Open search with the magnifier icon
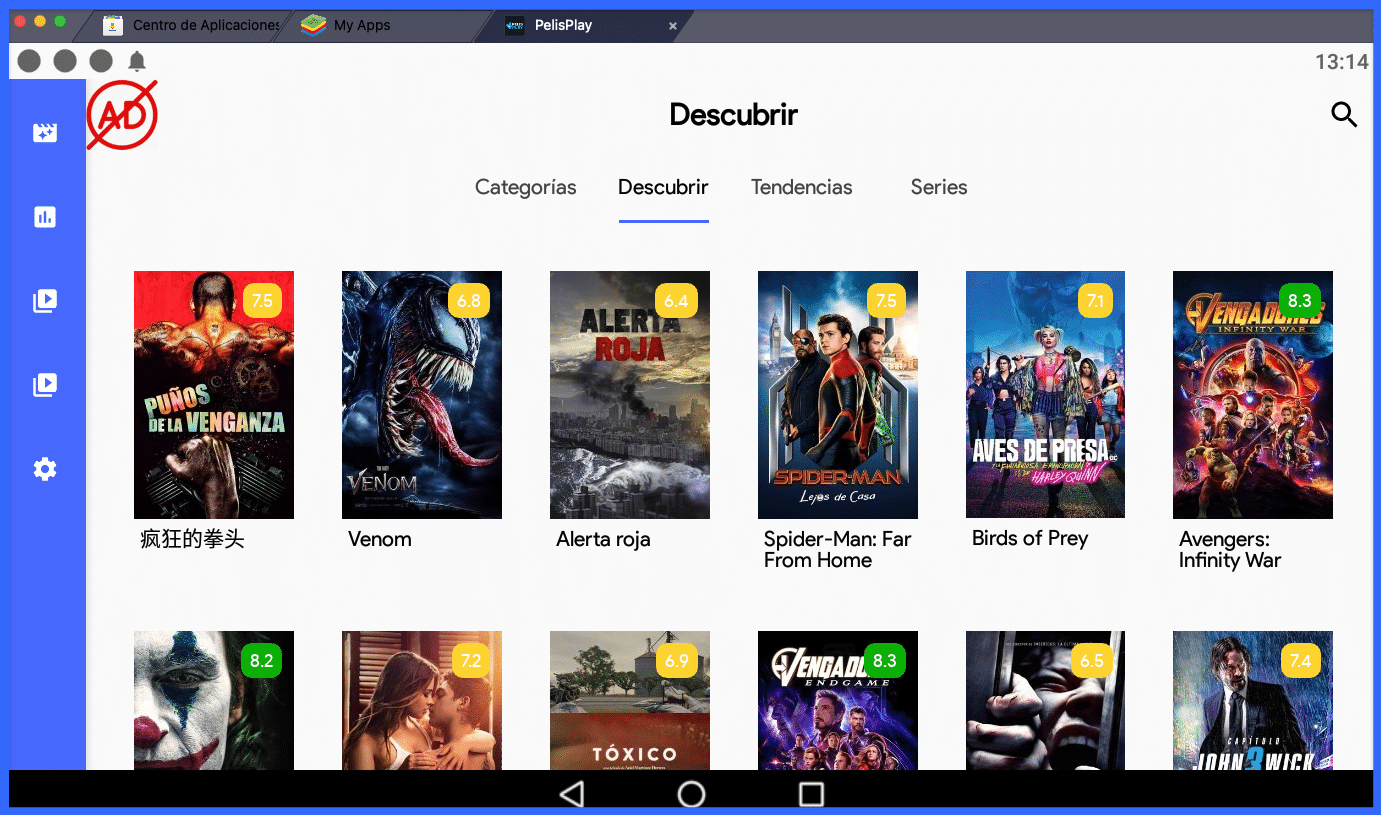The image size is (1381, 815). tap(1344, 115)
